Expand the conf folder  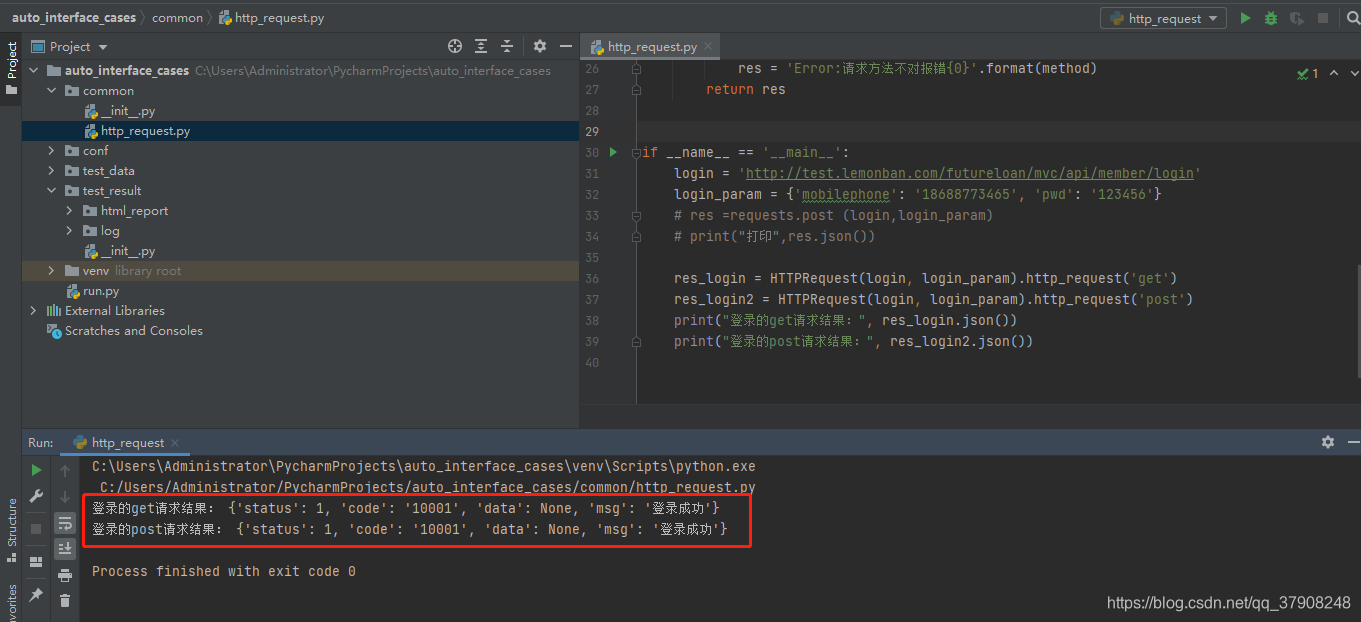52,151
